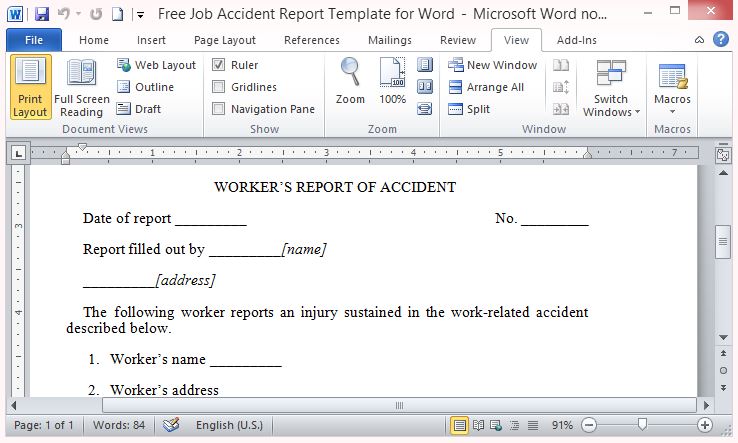The width and height of the screenshot is (738, 443).
Task: Click the vertical scrollbar up arrow
Action: click(x=723, y=173)
